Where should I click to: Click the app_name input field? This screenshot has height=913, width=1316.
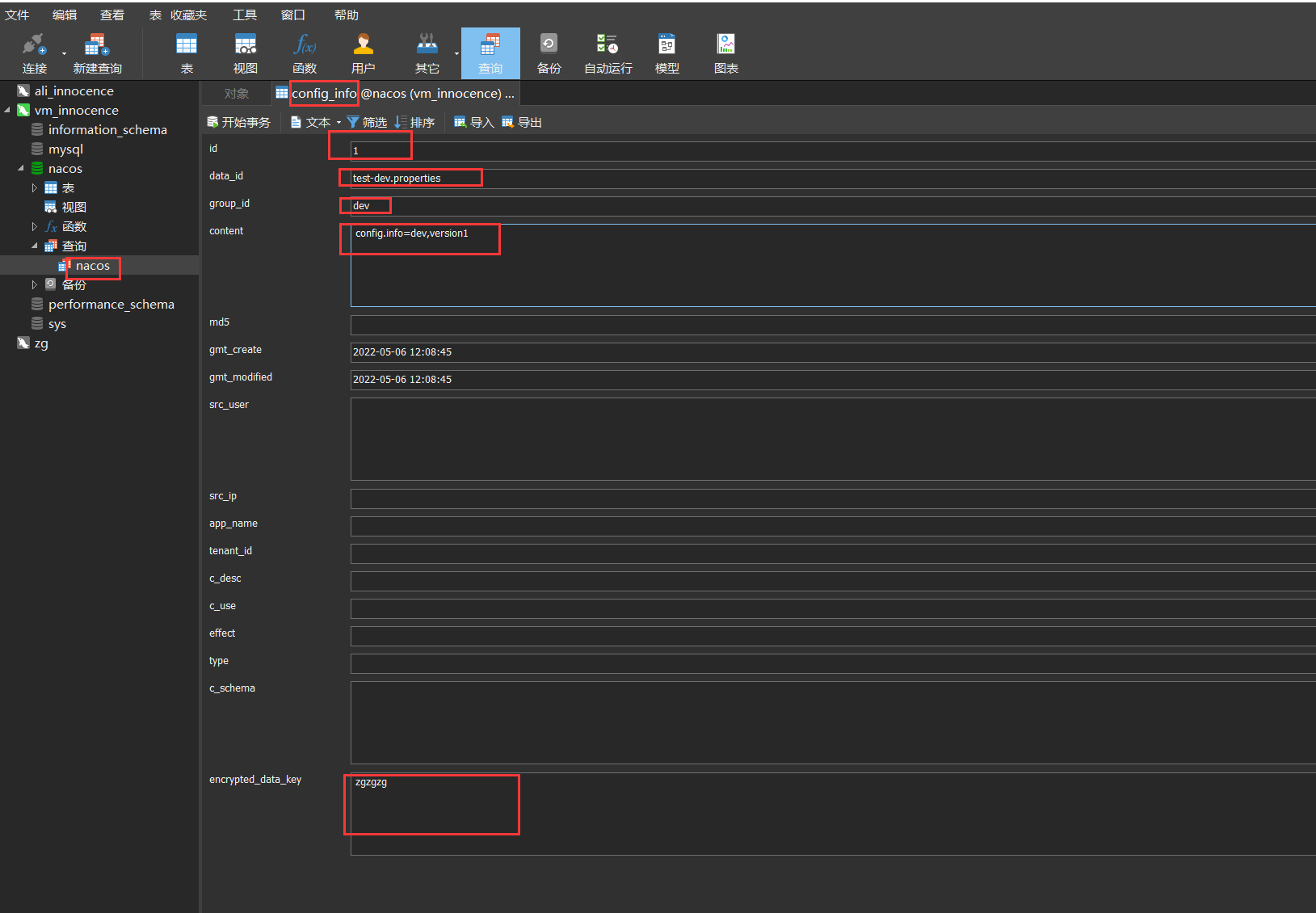click(833, 526)
